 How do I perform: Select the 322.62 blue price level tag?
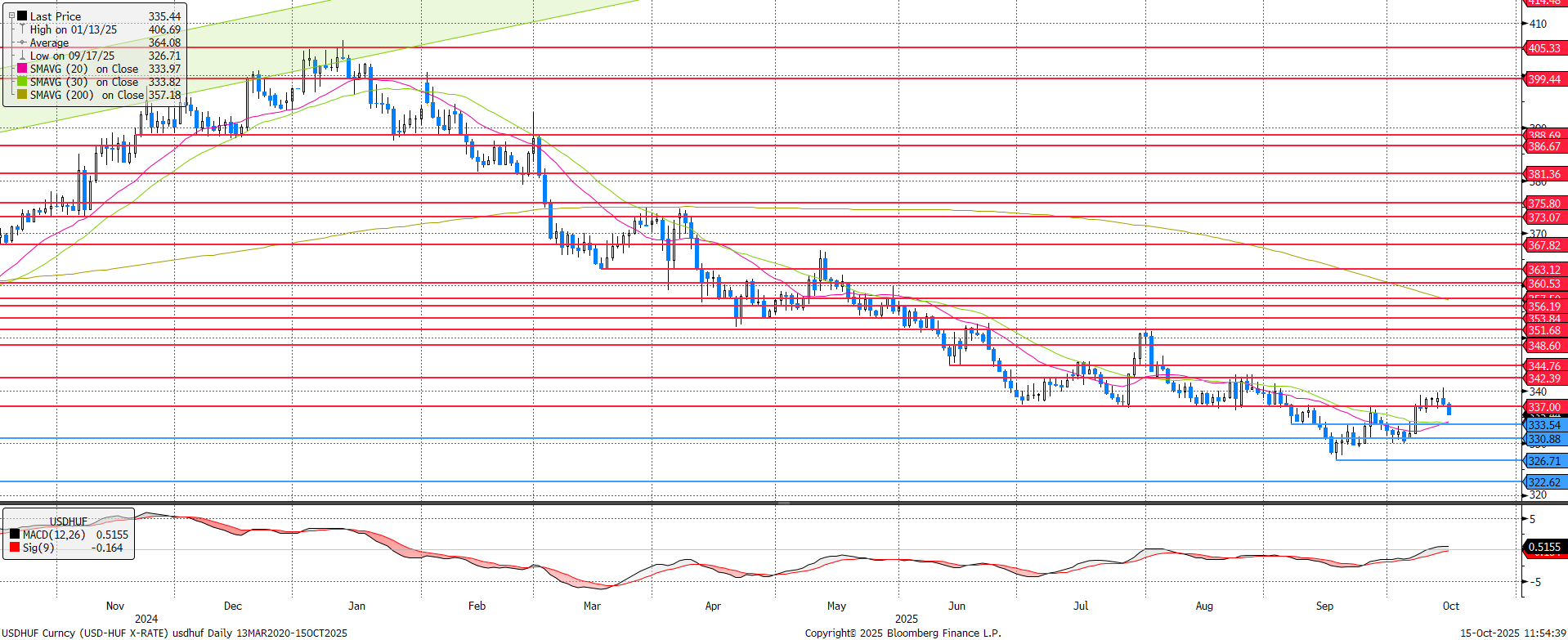tap(1544, 482)
